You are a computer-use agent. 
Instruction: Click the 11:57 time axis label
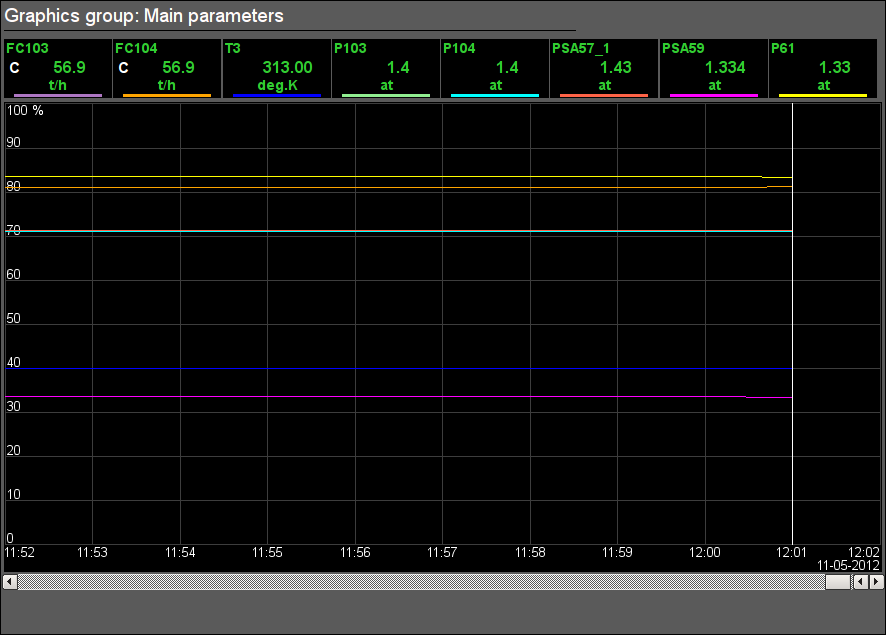pyautogui.click(x=442, y=552)
